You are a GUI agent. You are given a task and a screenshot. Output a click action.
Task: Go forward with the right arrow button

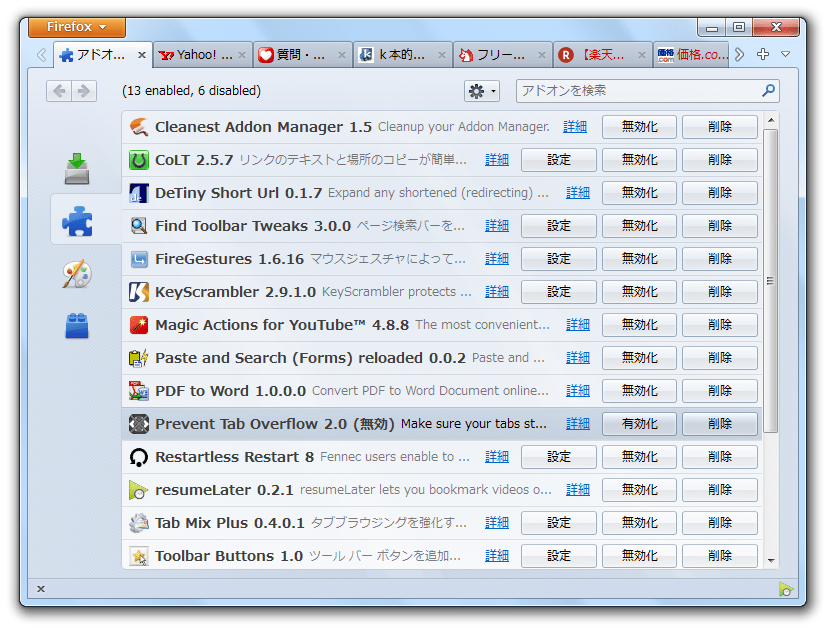pos(84,91)
